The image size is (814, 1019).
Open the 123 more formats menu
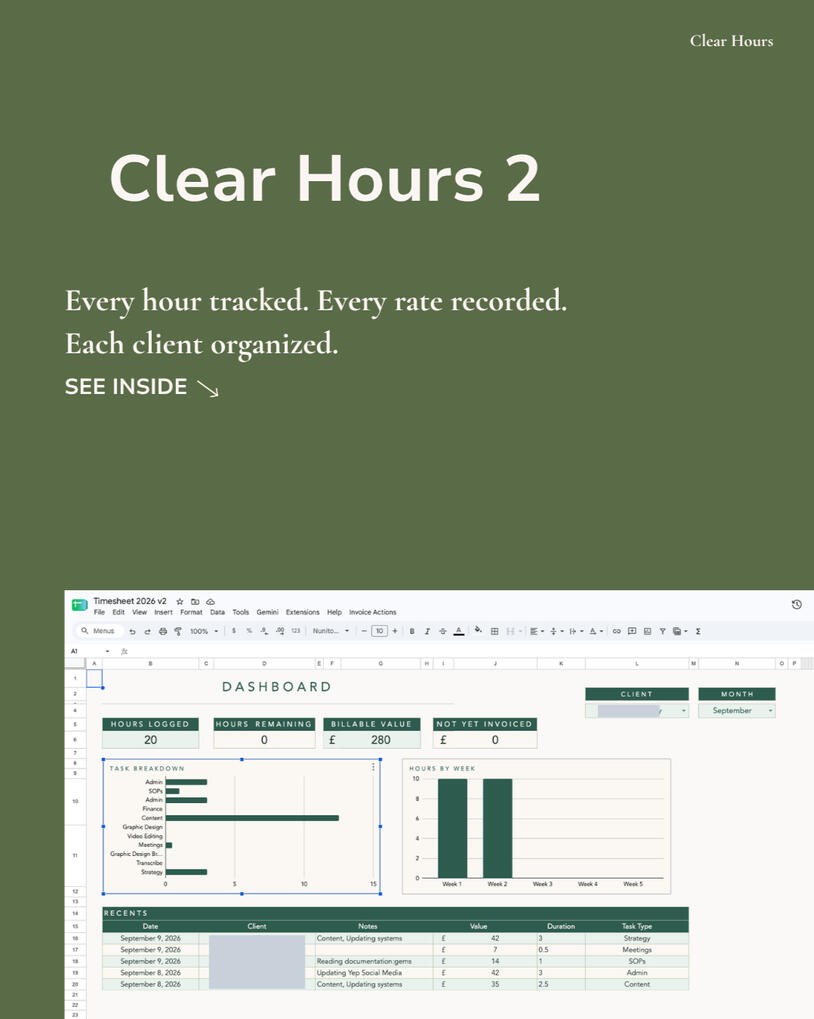[x=296, y=631]
